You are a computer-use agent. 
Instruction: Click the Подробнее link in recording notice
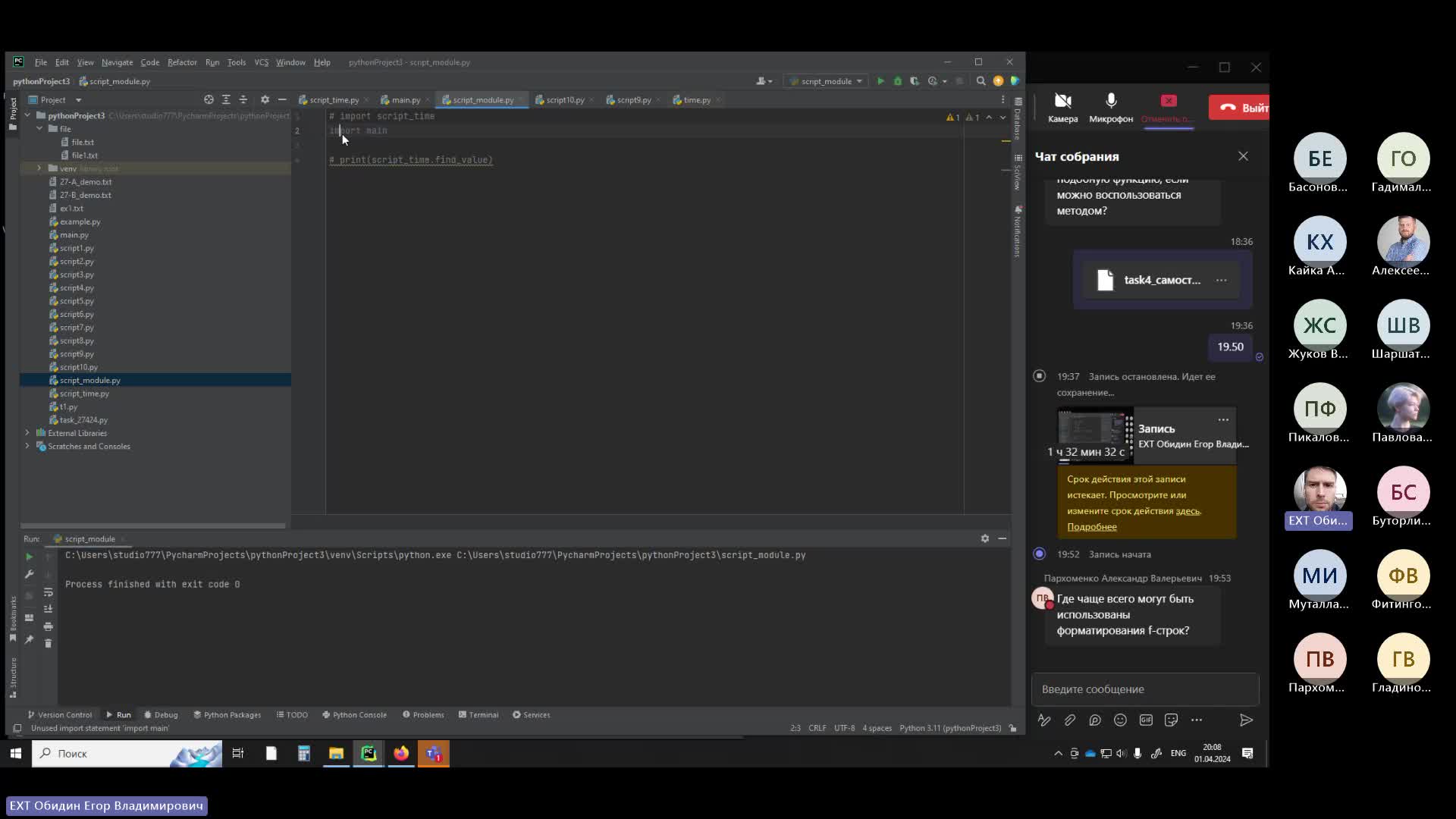coord(1092,527)
